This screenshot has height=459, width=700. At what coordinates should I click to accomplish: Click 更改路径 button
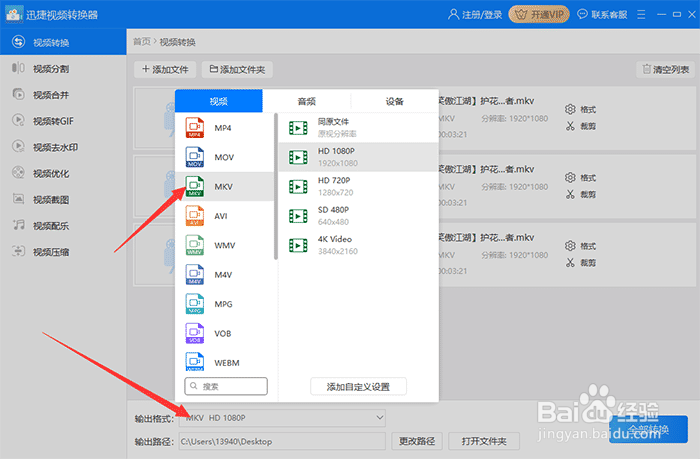point(417,441)
